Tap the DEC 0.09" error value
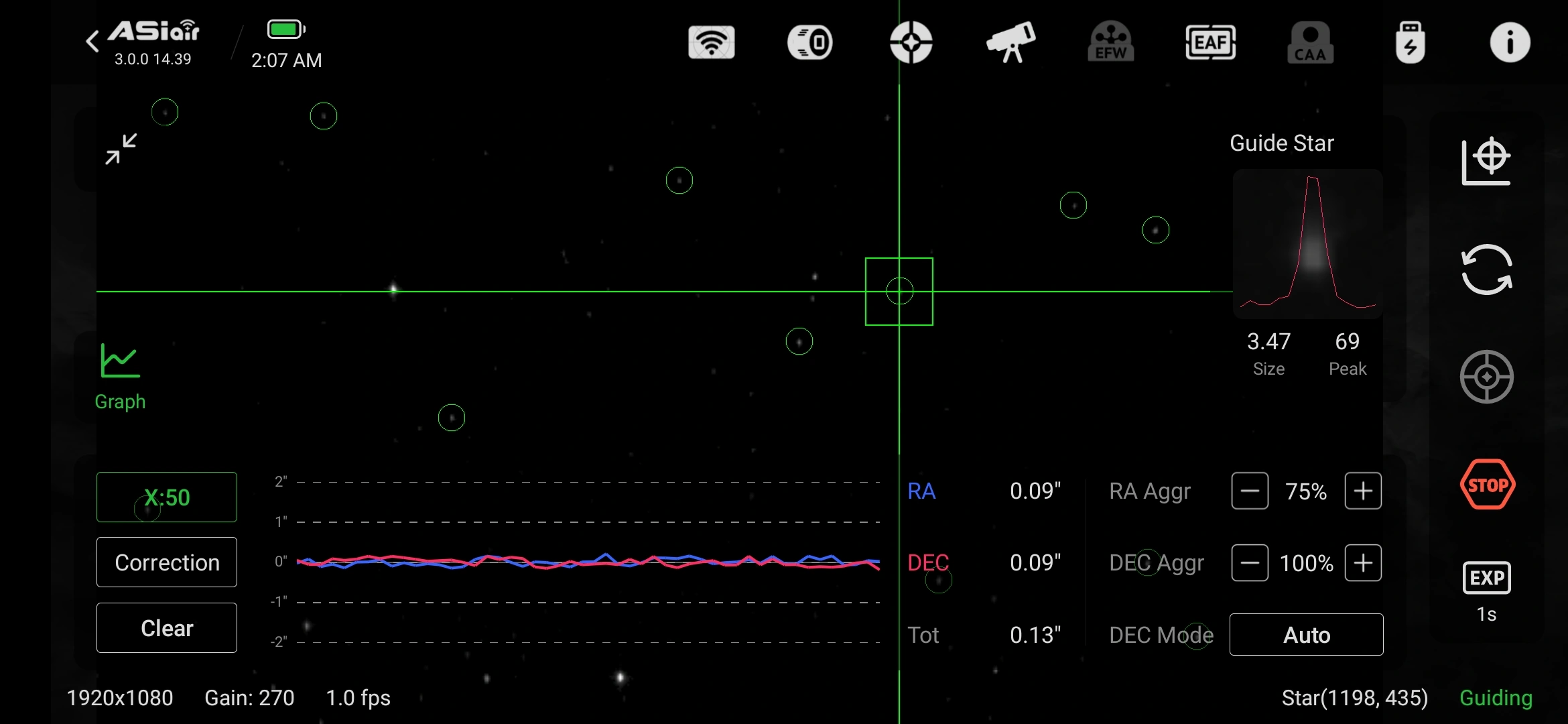Screen dimensions: 1568x724 point(1035,562)
